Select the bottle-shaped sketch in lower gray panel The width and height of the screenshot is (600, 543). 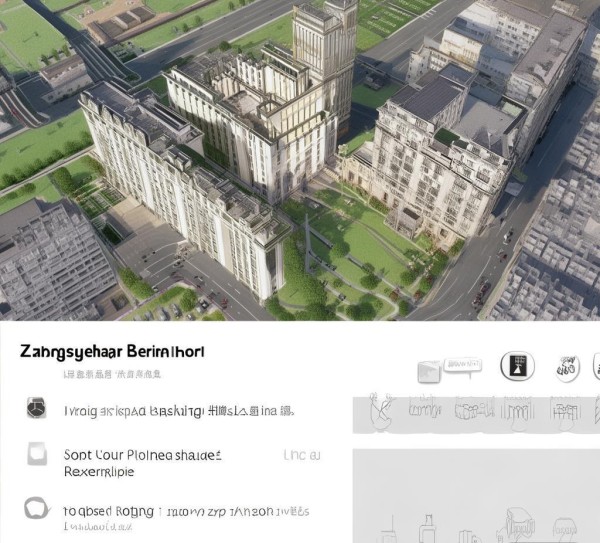(x=427, y=528)
